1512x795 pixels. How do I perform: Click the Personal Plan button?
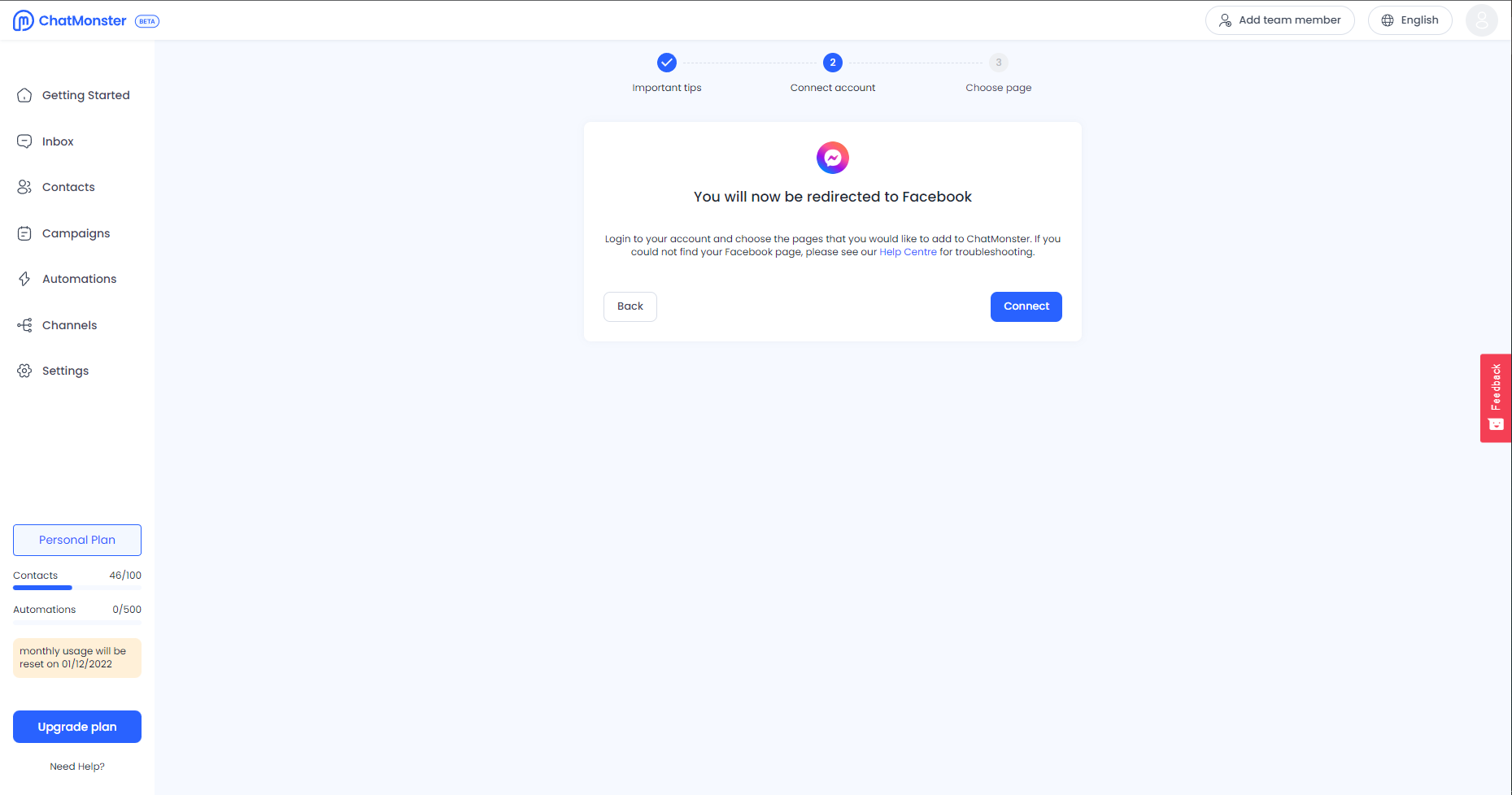pos(77,540)
